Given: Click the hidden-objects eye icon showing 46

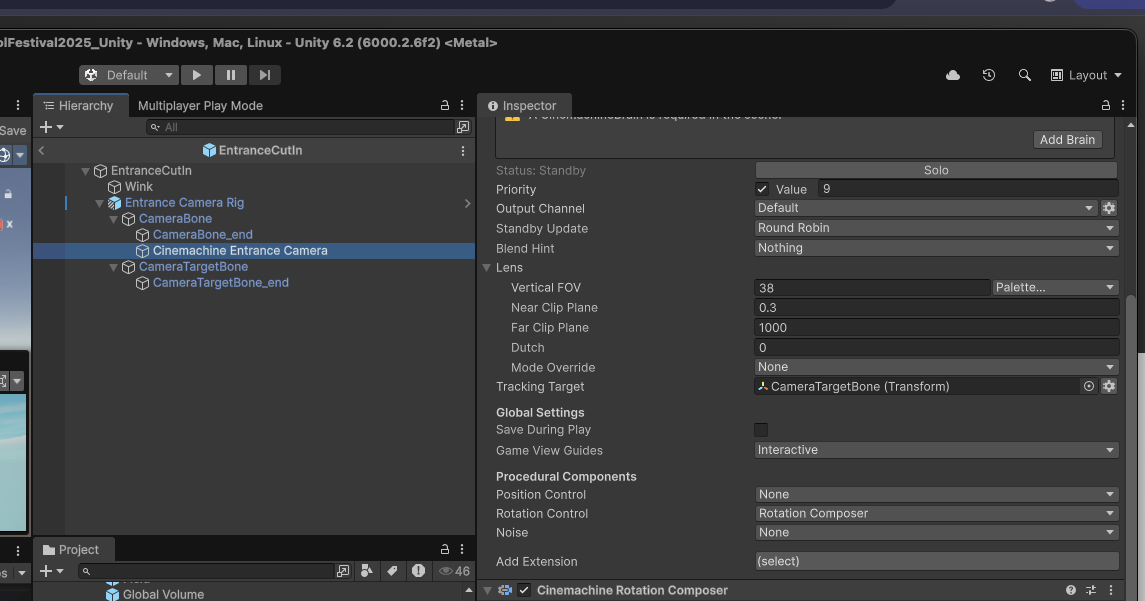Looking at the screenshot, I should [444, 570].
